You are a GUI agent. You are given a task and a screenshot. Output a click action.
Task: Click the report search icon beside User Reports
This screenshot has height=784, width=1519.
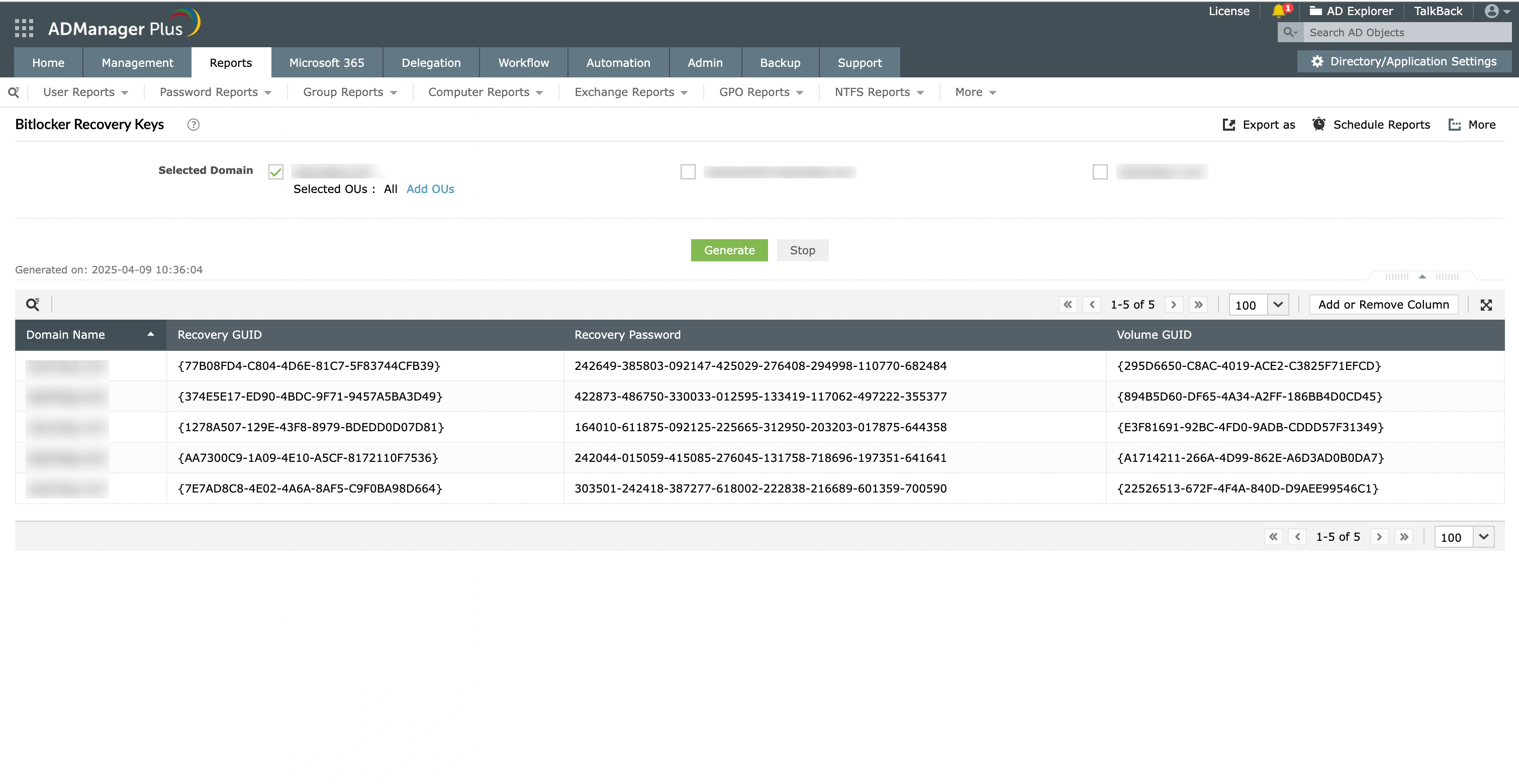(x=14, y=92)
